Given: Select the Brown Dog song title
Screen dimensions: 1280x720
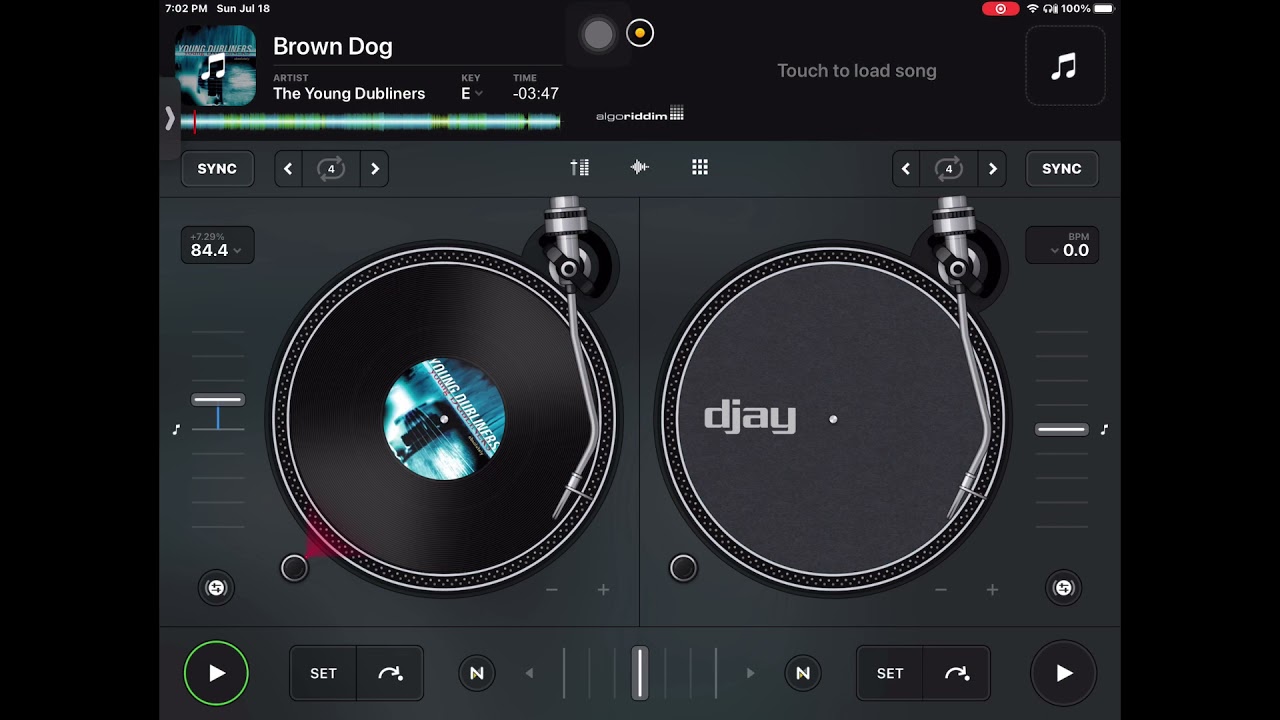Looking at the screenshot, I should (333, 46).
